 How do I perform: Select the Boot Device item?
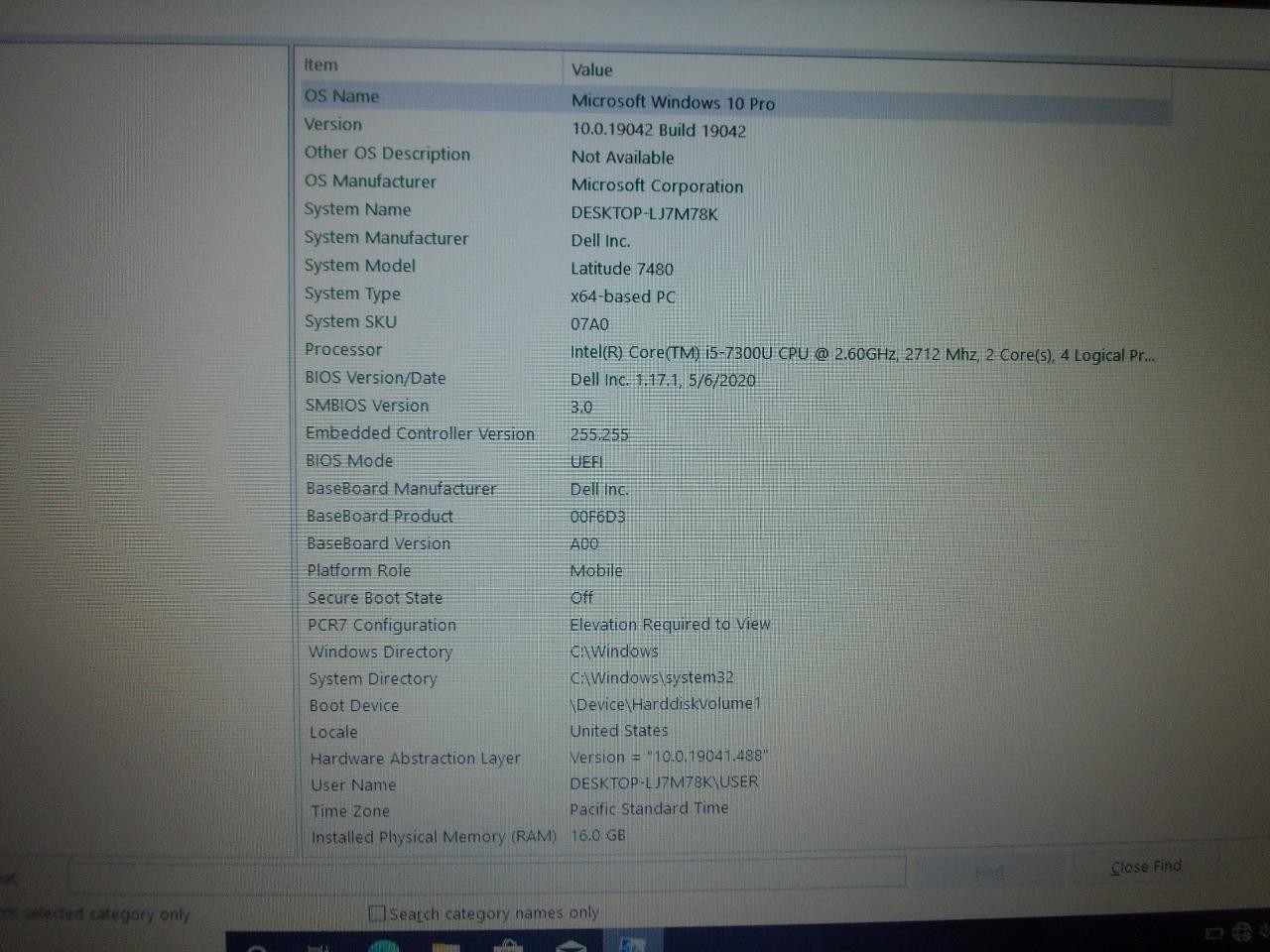coord(354,705)
